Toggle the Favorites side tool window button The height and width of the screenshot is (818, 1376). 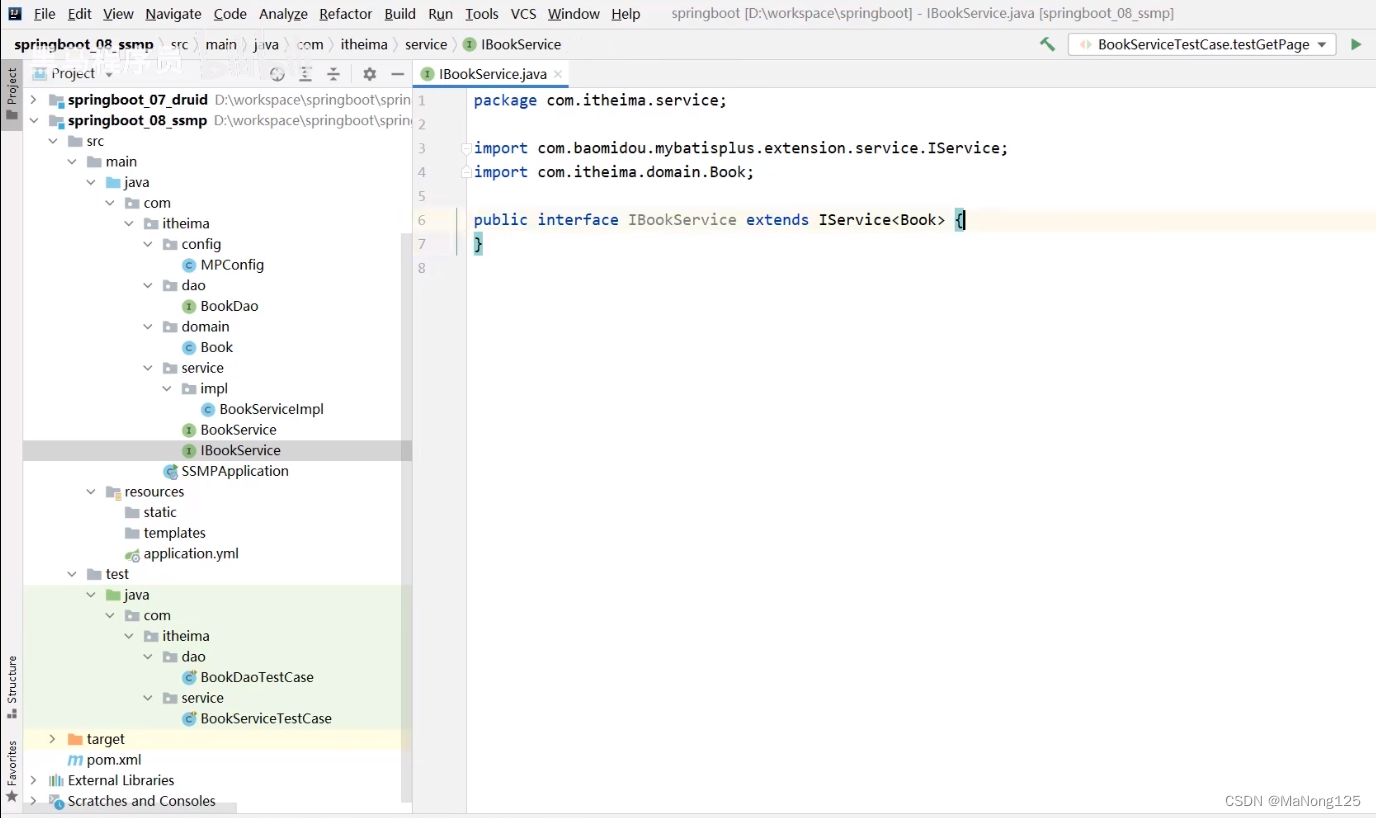pyautogui.click(x=12, y=771)
